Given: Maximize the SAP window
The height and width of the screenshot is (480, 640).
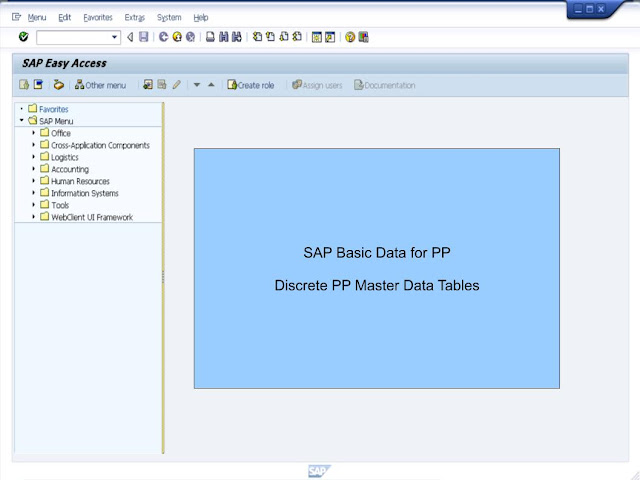Looking at the screenshot, I should [x=589, y=9].
